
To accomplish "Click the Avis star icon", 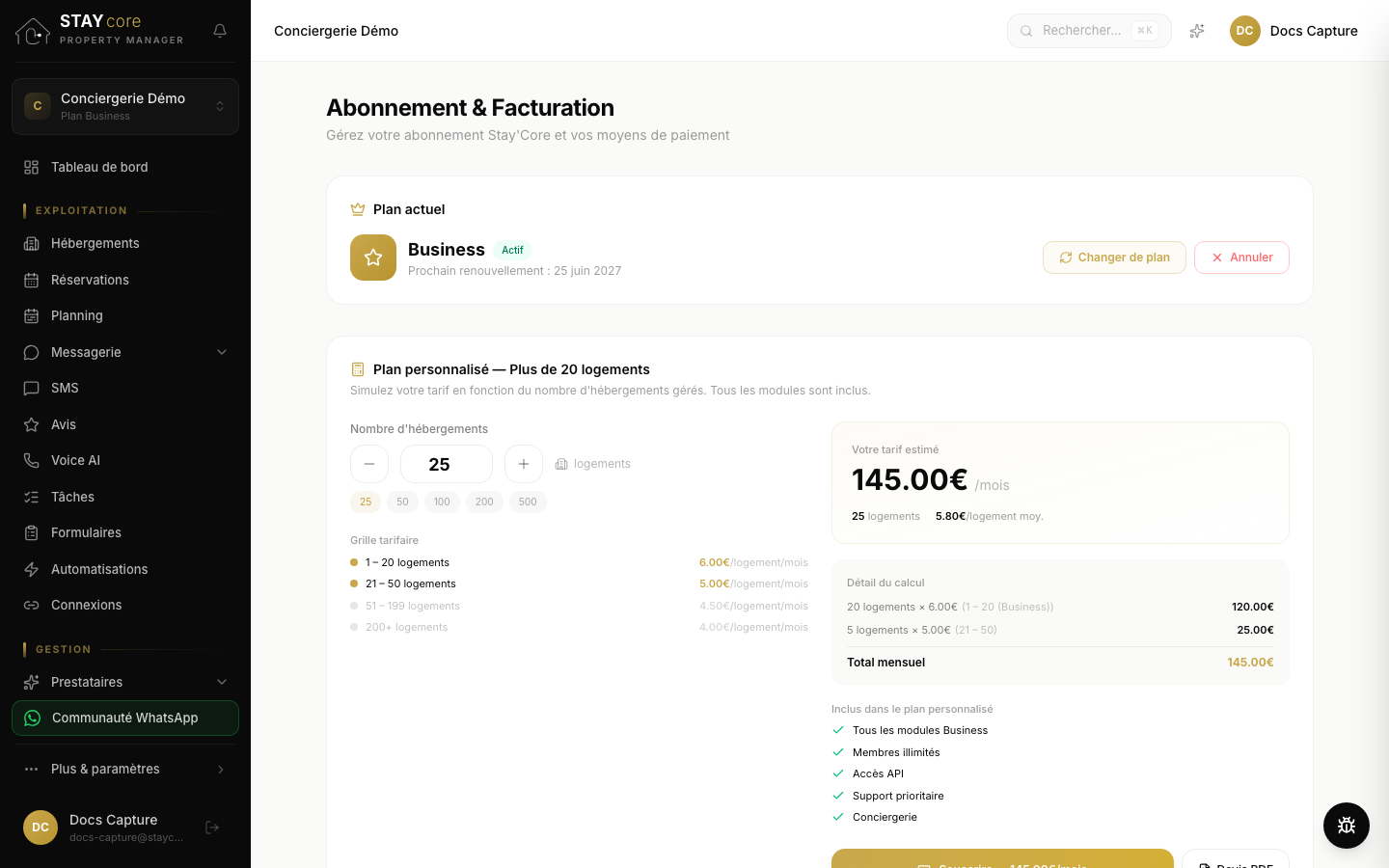I will (31, 424).
